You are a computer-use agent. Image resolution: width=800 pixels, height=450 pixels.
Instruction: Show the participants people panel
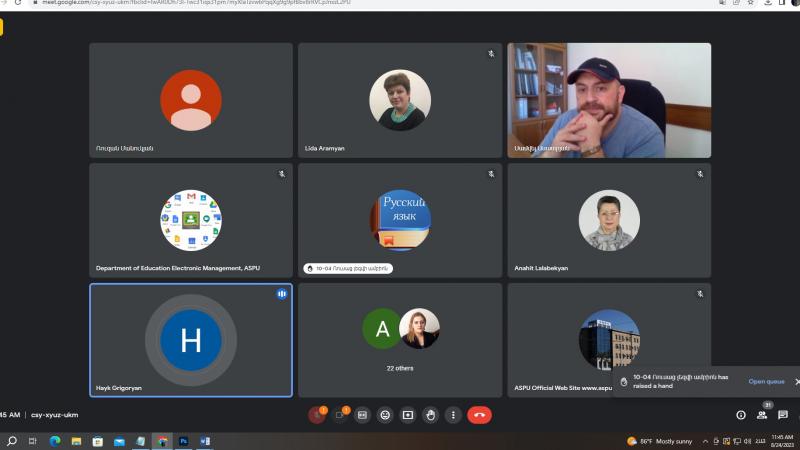click(x=762, y=415)
